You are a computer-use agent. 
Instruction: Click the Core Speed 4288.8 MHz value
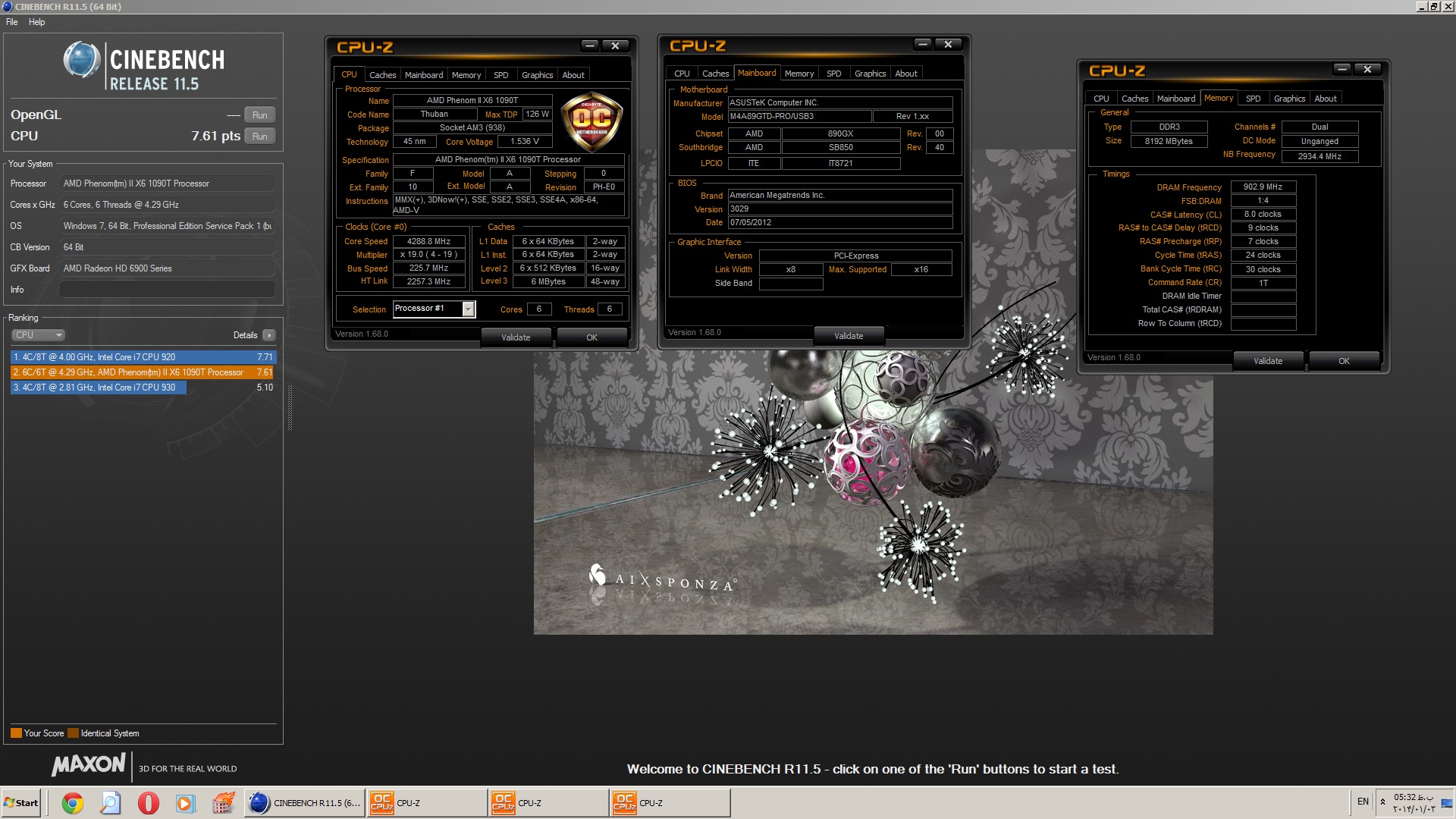(x=428, y=241)
